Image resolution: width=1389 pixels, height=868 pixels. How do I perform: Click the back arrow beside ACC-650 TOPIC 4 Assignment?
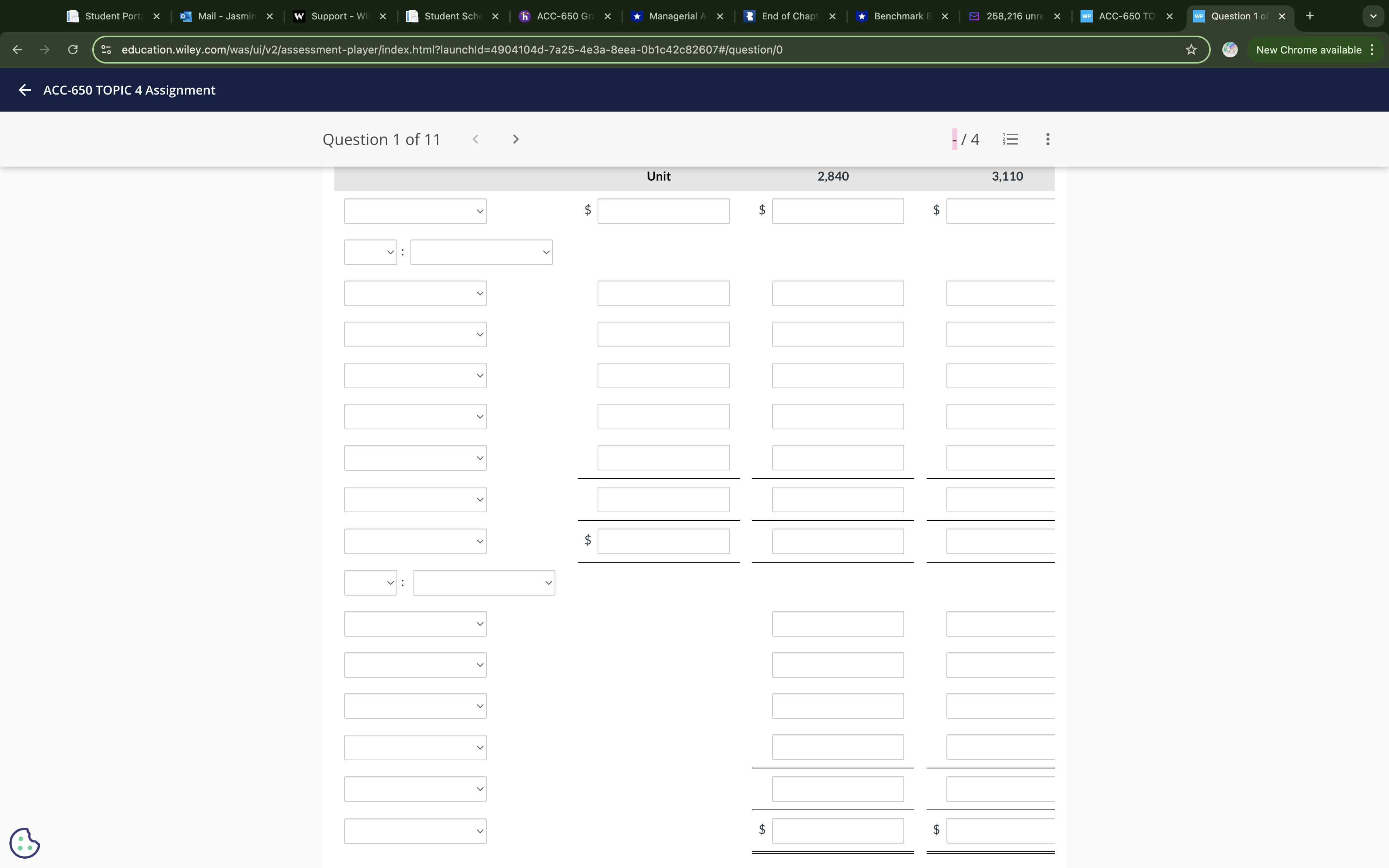(24, 90)
